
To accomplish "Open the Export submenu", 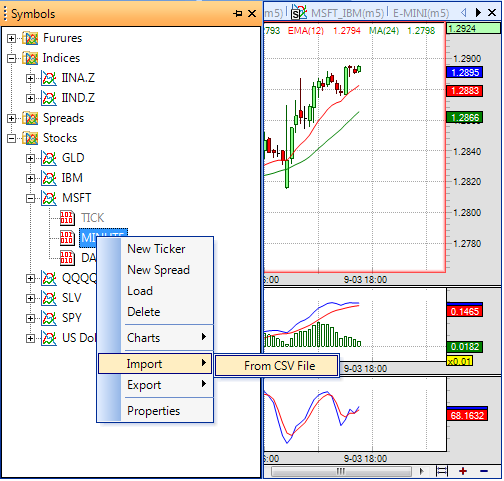I will click(155, 385).
